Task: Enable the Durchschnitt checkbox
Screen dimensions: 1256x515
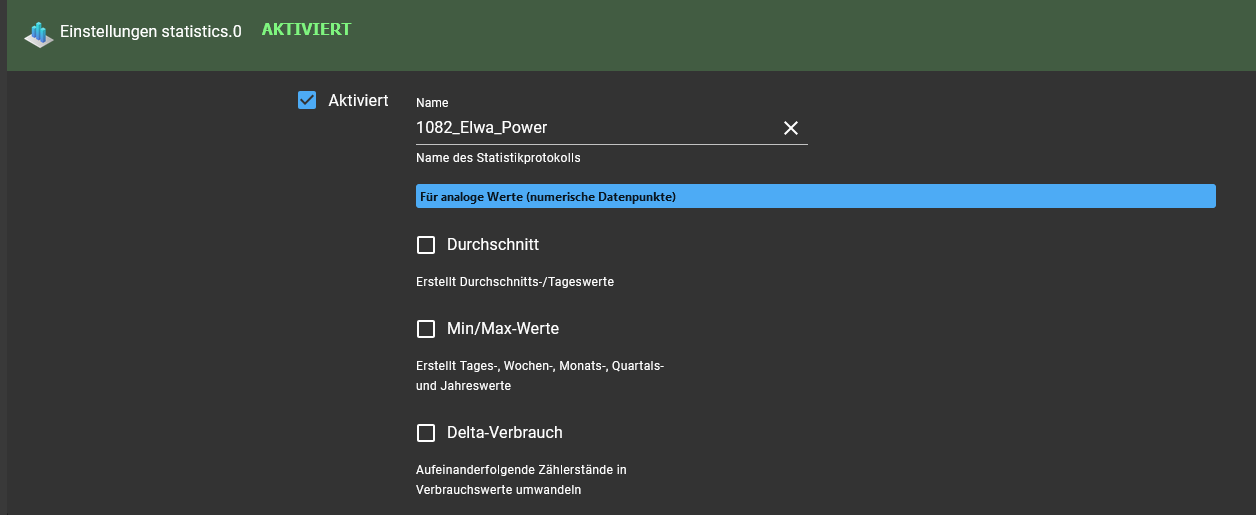Action: pos(426,245)
